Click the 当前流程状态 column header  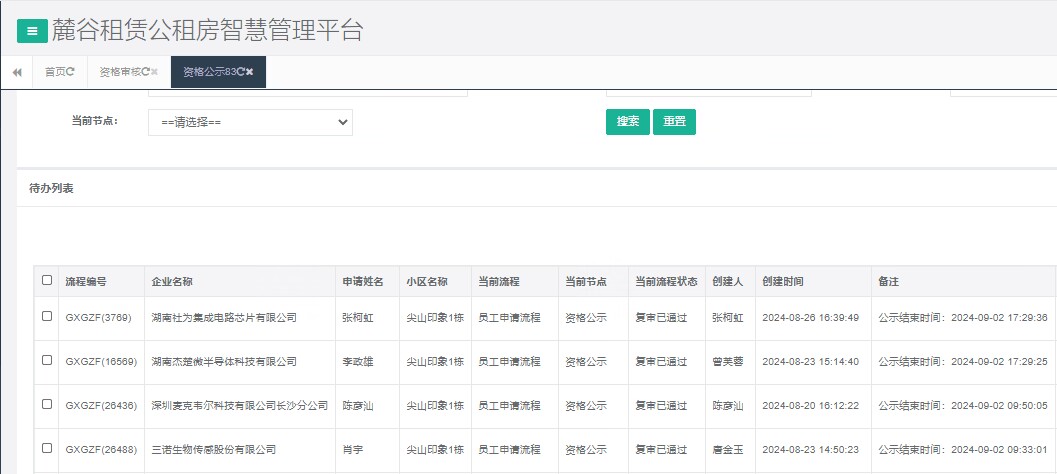tap(666, 282)
